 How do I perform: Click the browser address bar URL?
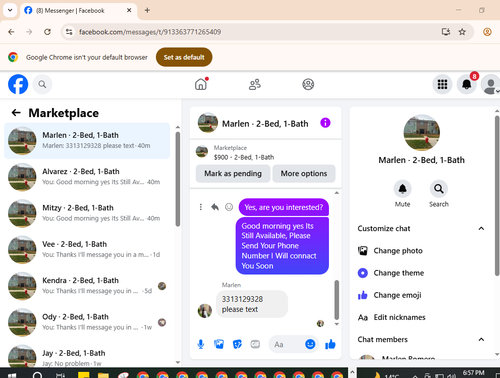(150, 32)
